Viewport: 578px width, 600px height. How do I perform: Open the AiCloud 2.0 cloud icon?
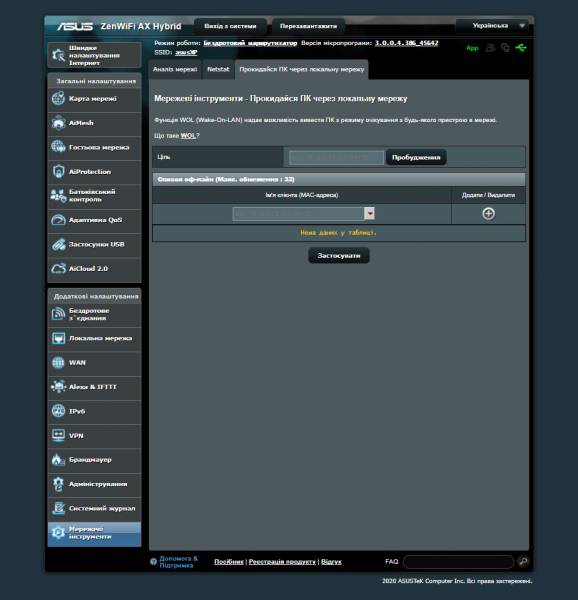58,269
